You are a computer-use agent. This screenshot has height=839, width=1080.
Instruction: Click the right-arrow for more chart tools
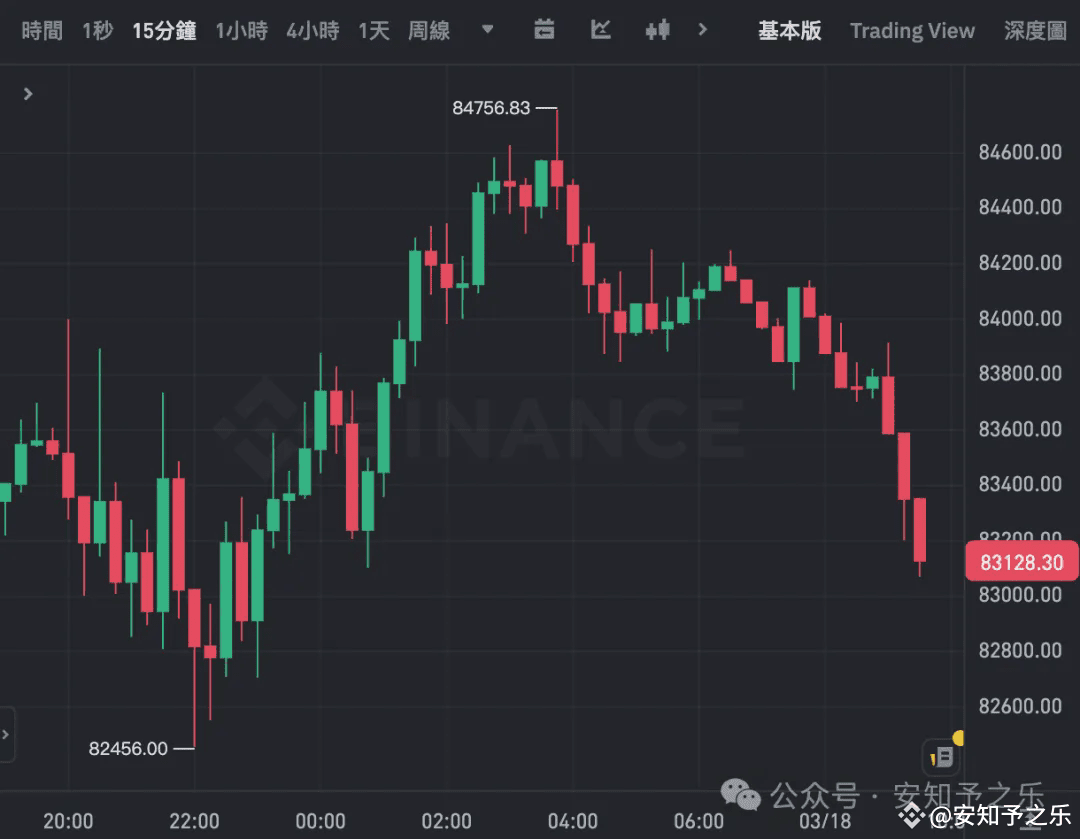[x=703, y=31]
